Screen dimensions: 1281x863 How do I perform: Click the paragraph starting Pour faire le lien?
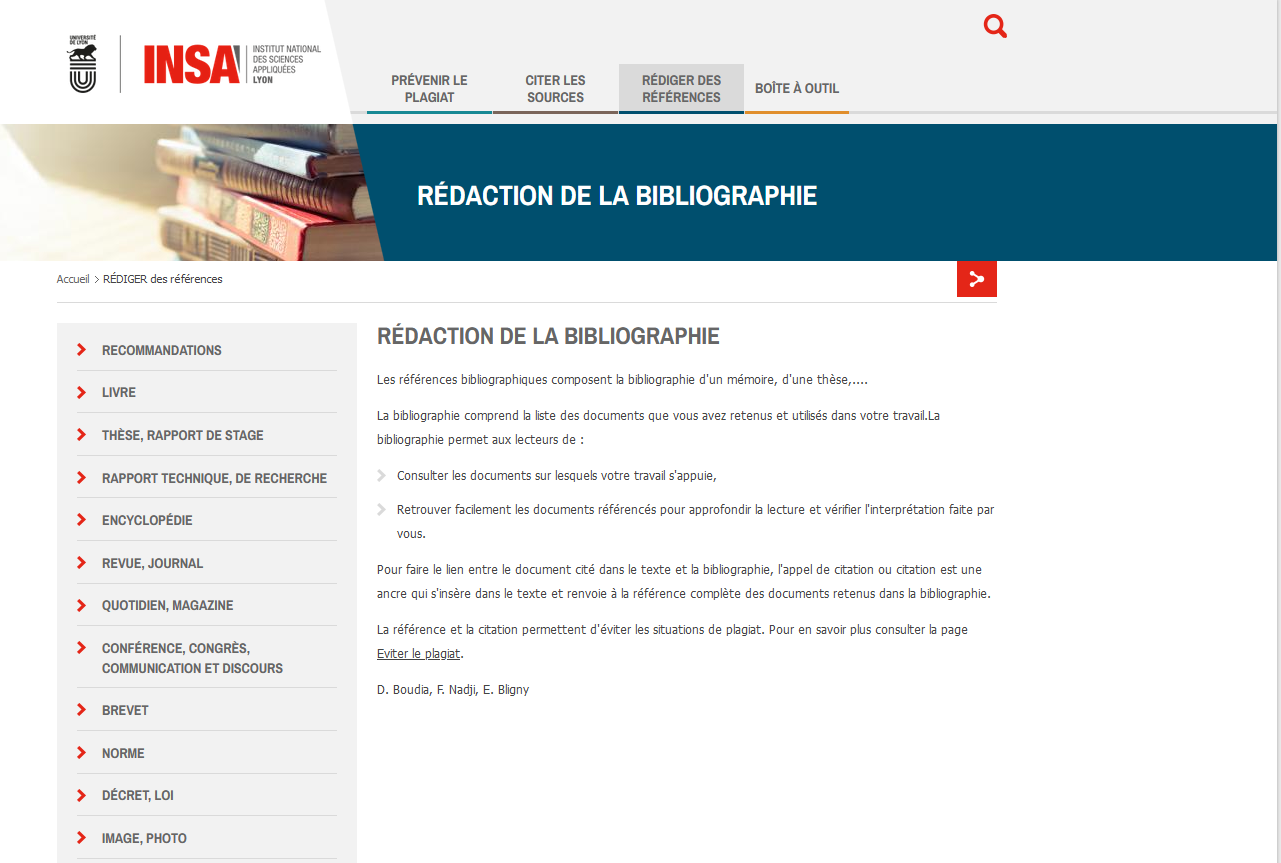684,582
